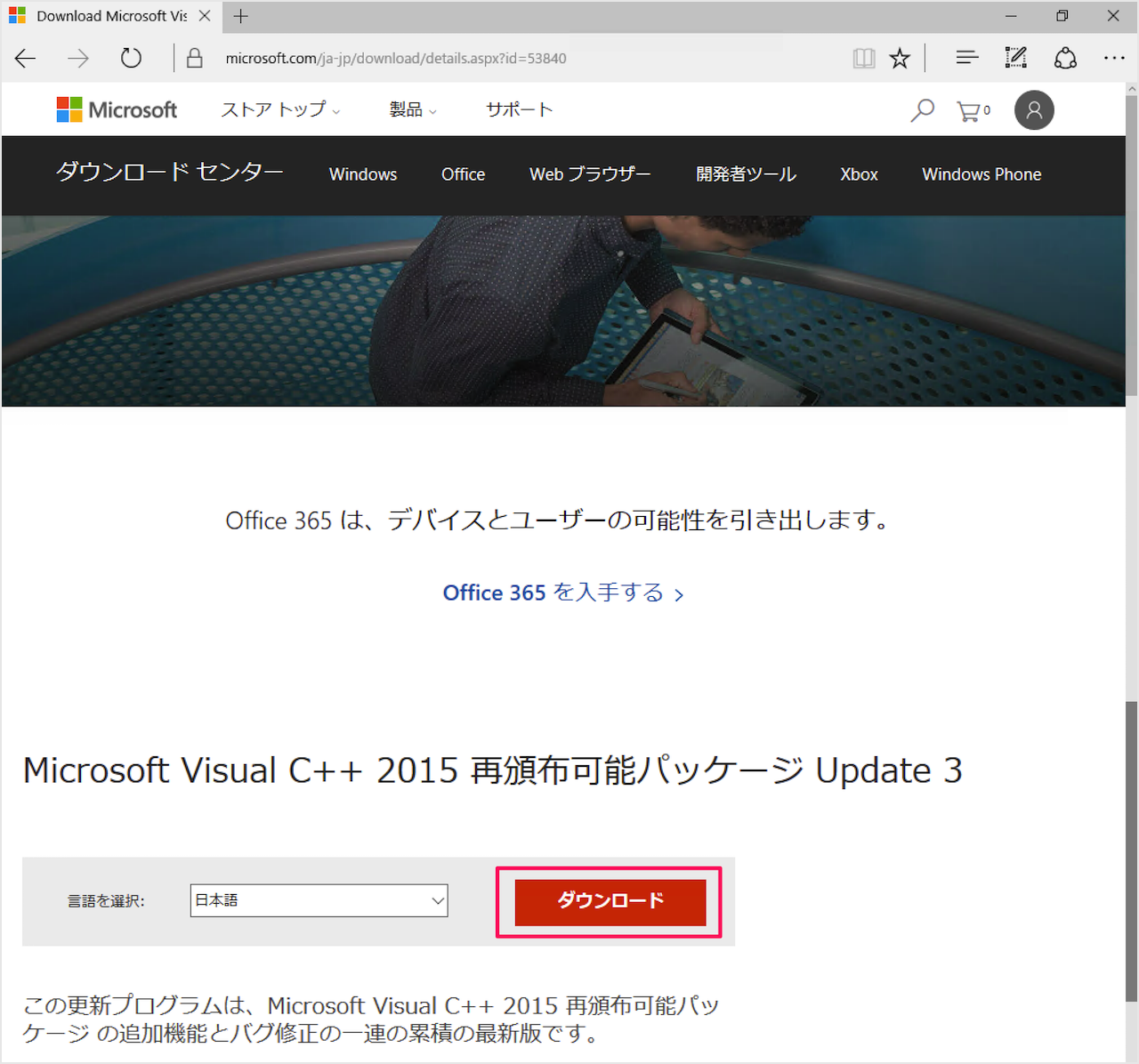Make a web note with pen icon
This screenshot has width=1139, height=1064.
[1015, 59]
